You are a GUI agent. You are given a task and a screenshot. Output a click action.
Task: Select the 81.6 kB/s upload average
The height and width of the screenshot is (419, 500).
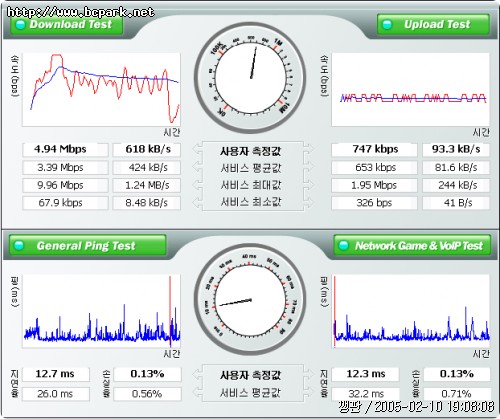(x=456, y=167)
